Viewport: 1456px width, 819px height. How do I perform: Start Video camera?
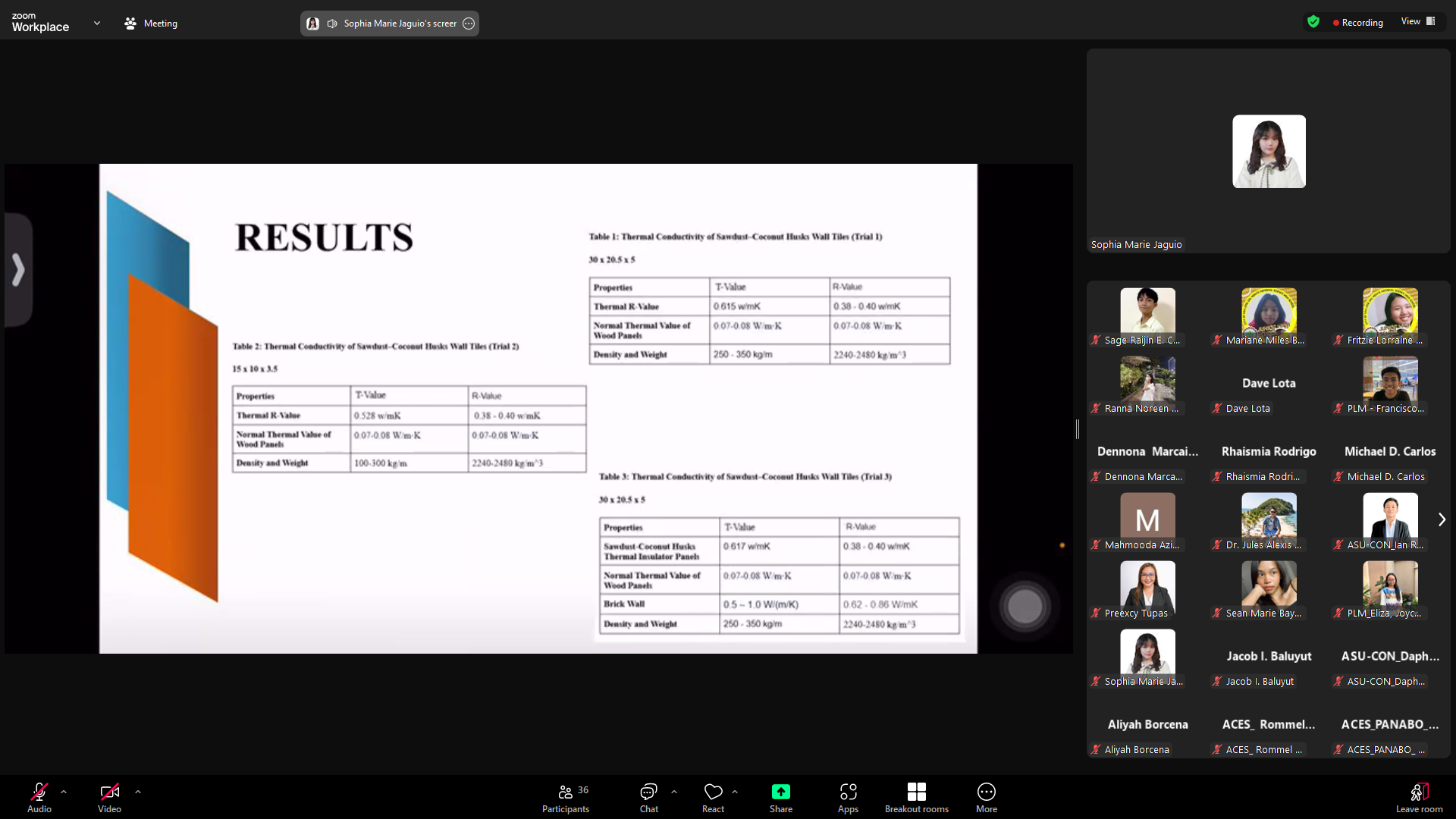point(109,792)
